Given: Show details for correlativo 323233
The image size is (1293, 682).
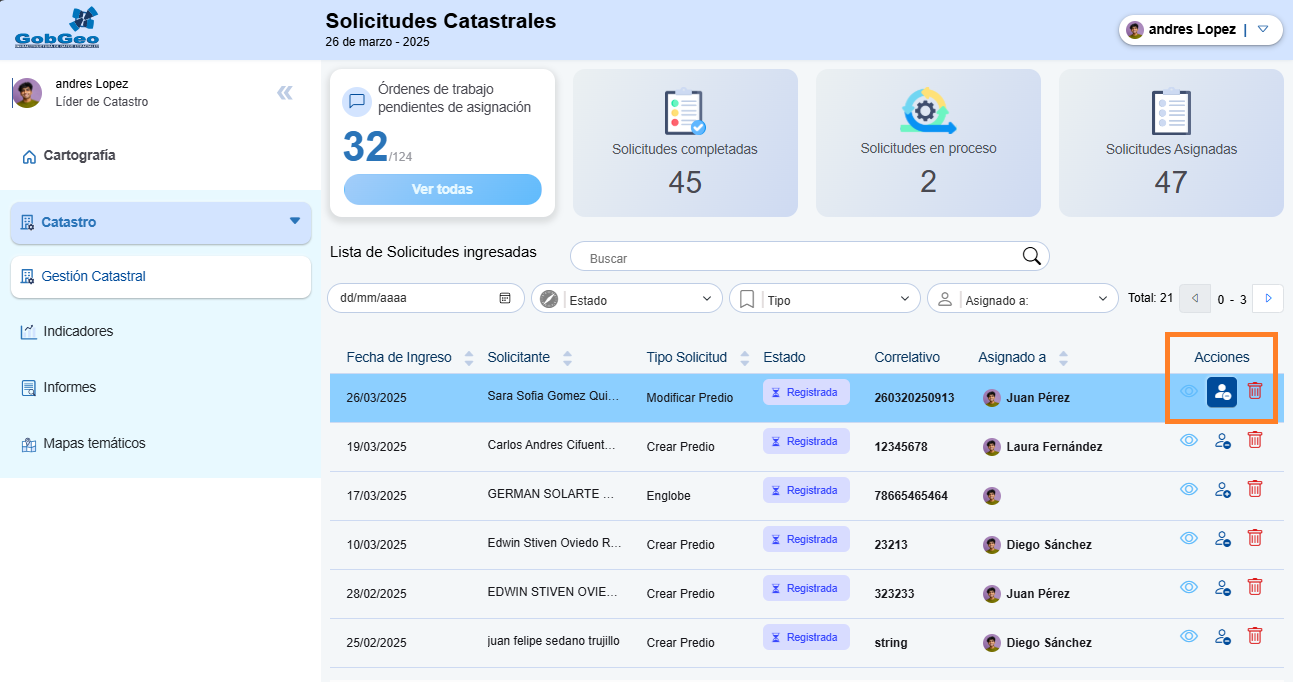Looking at the screenshot, I should coord(1189,587).
